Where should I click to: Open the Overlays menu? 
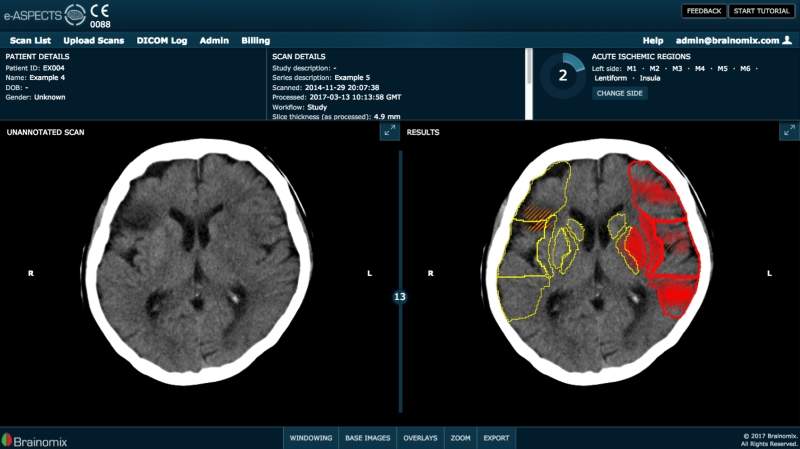point(420,438)
